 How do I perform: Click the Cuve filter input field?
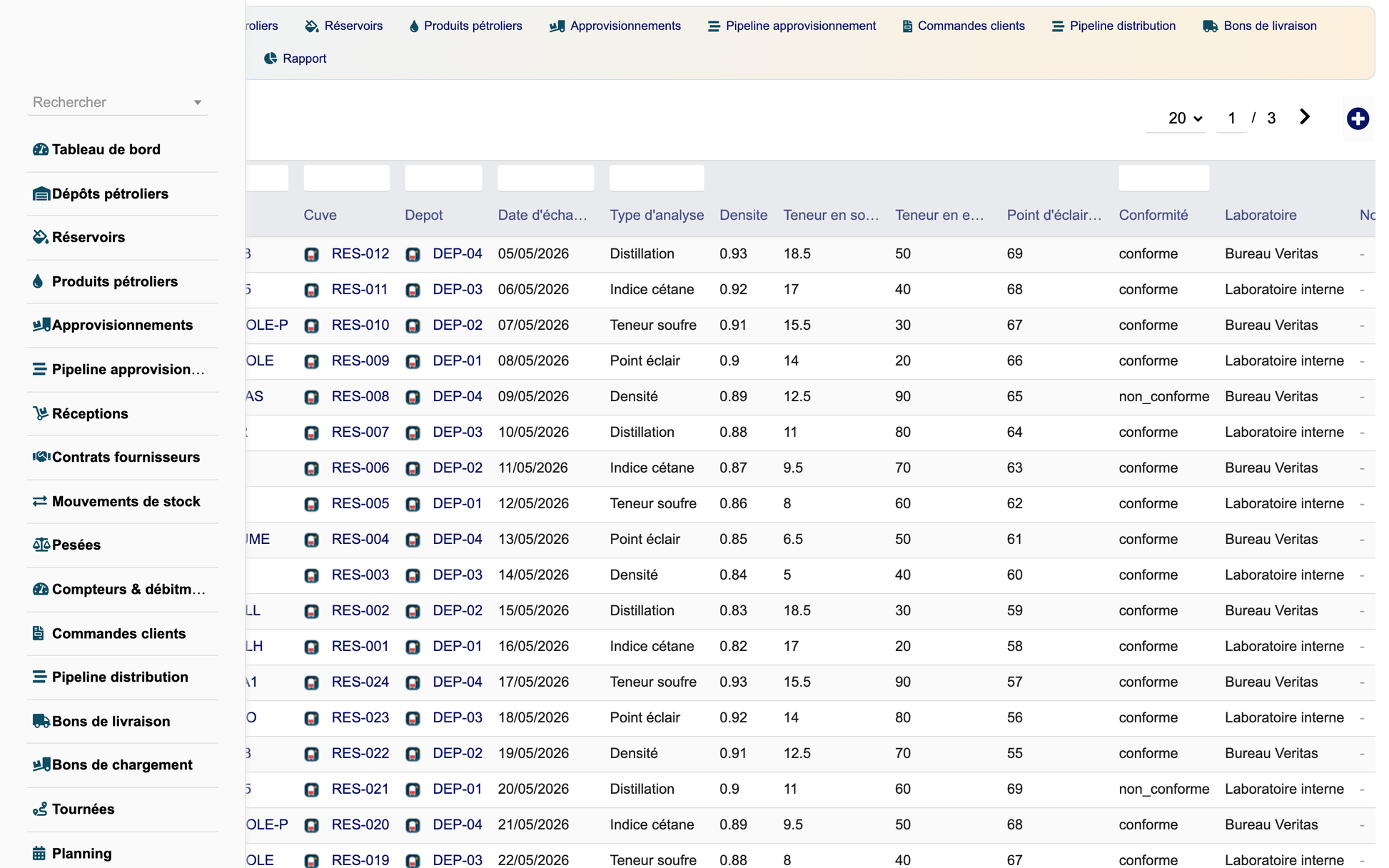click(x=347, y=178)
